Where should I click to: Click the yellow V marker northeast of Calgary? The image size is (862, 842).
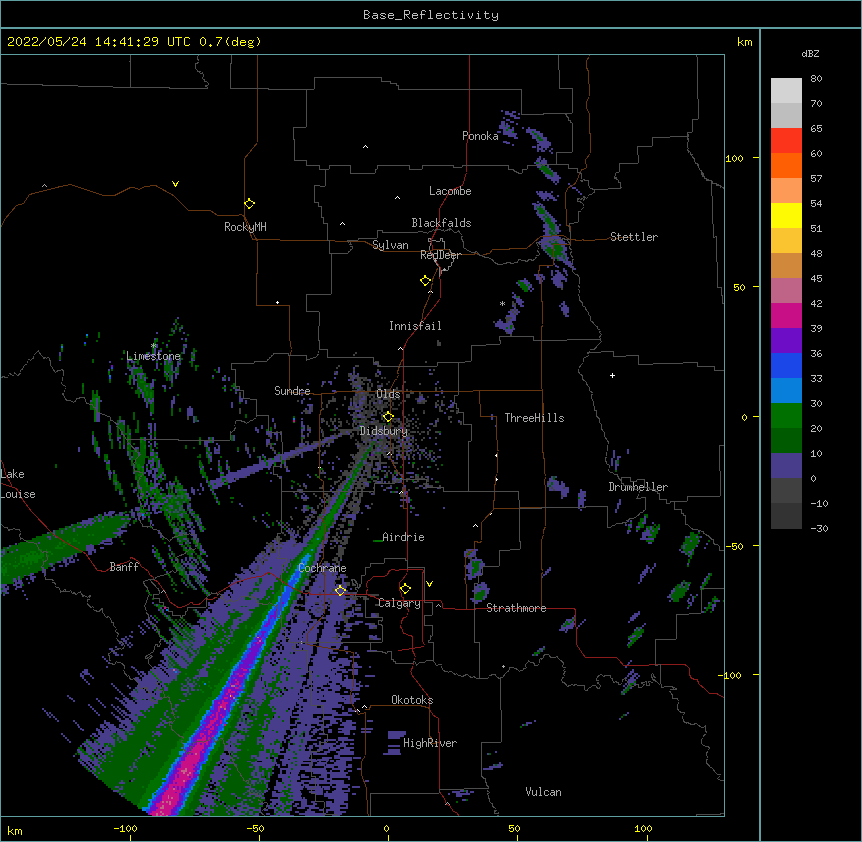[429, 584]
